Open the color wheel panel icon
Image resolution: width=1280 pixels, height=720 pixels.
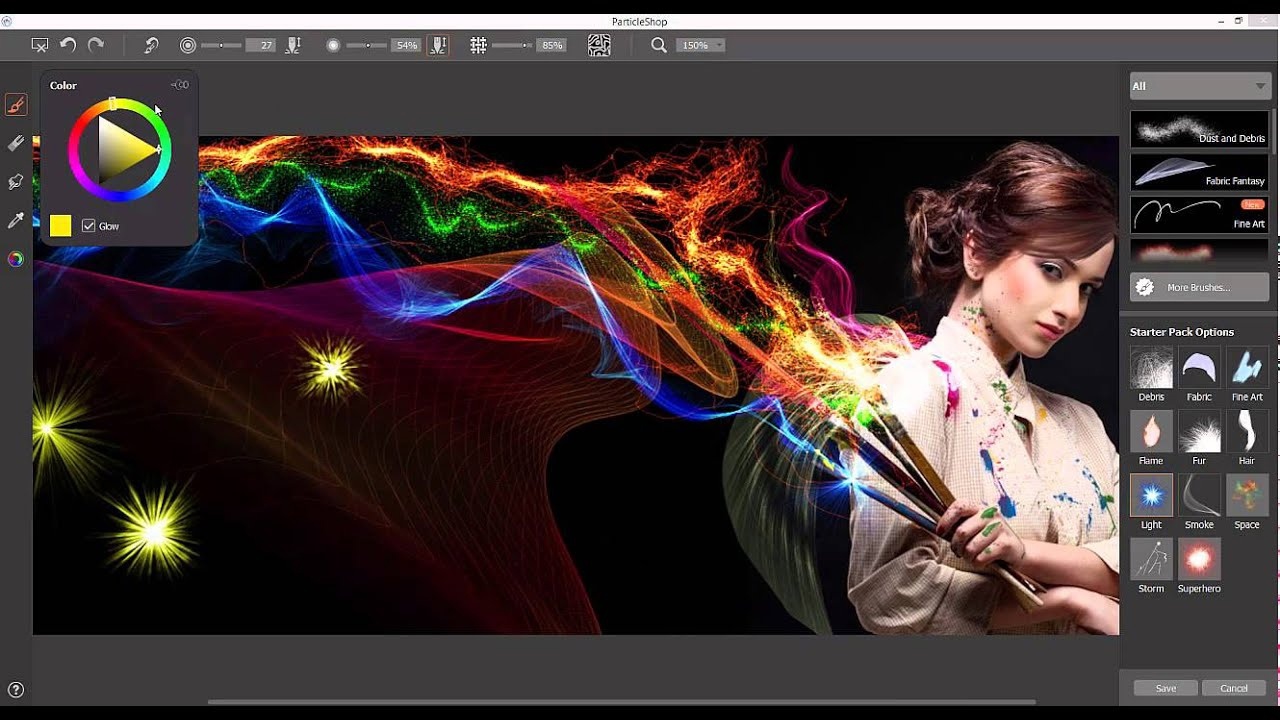(16, 259)
